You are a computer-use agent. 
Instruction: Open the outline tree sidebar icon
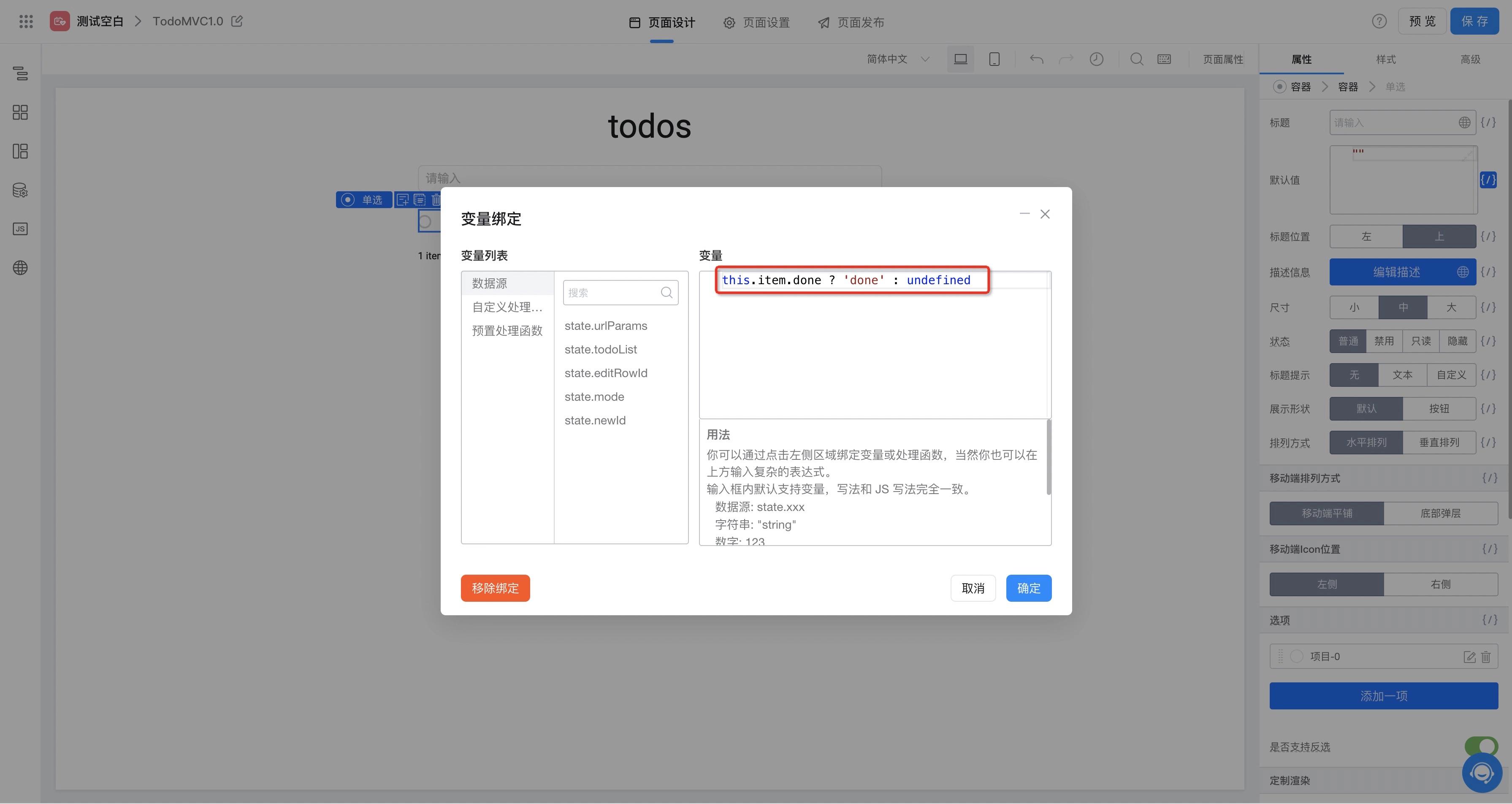coord(20,73)
